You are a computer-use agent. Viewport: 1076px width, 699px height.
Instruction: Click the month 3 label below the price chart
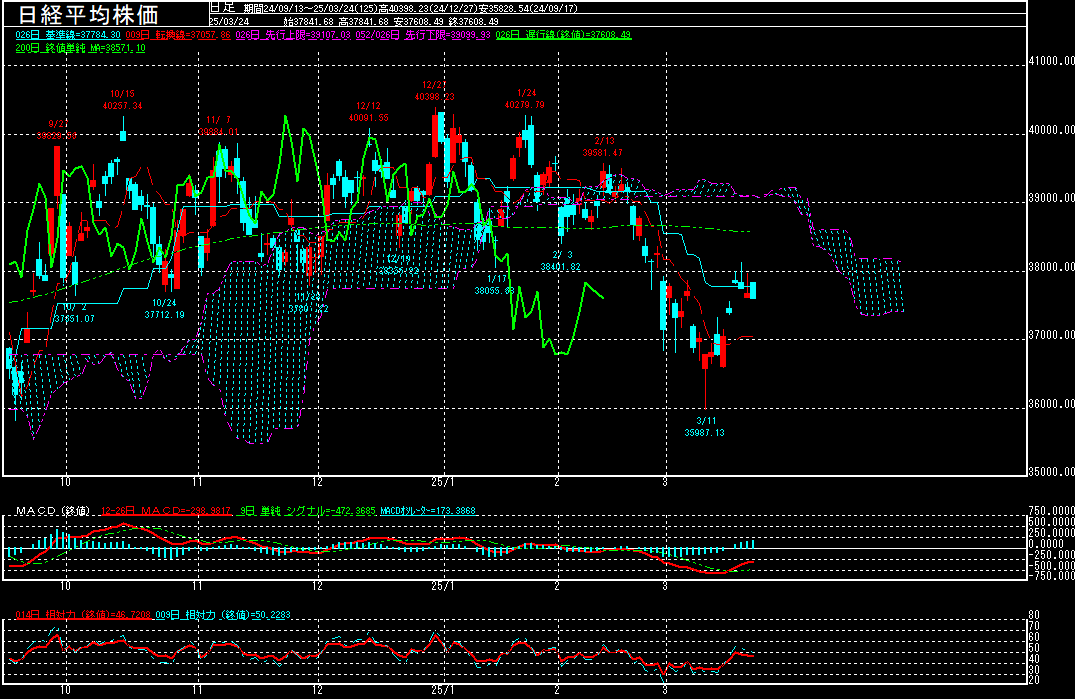[665, 482]
